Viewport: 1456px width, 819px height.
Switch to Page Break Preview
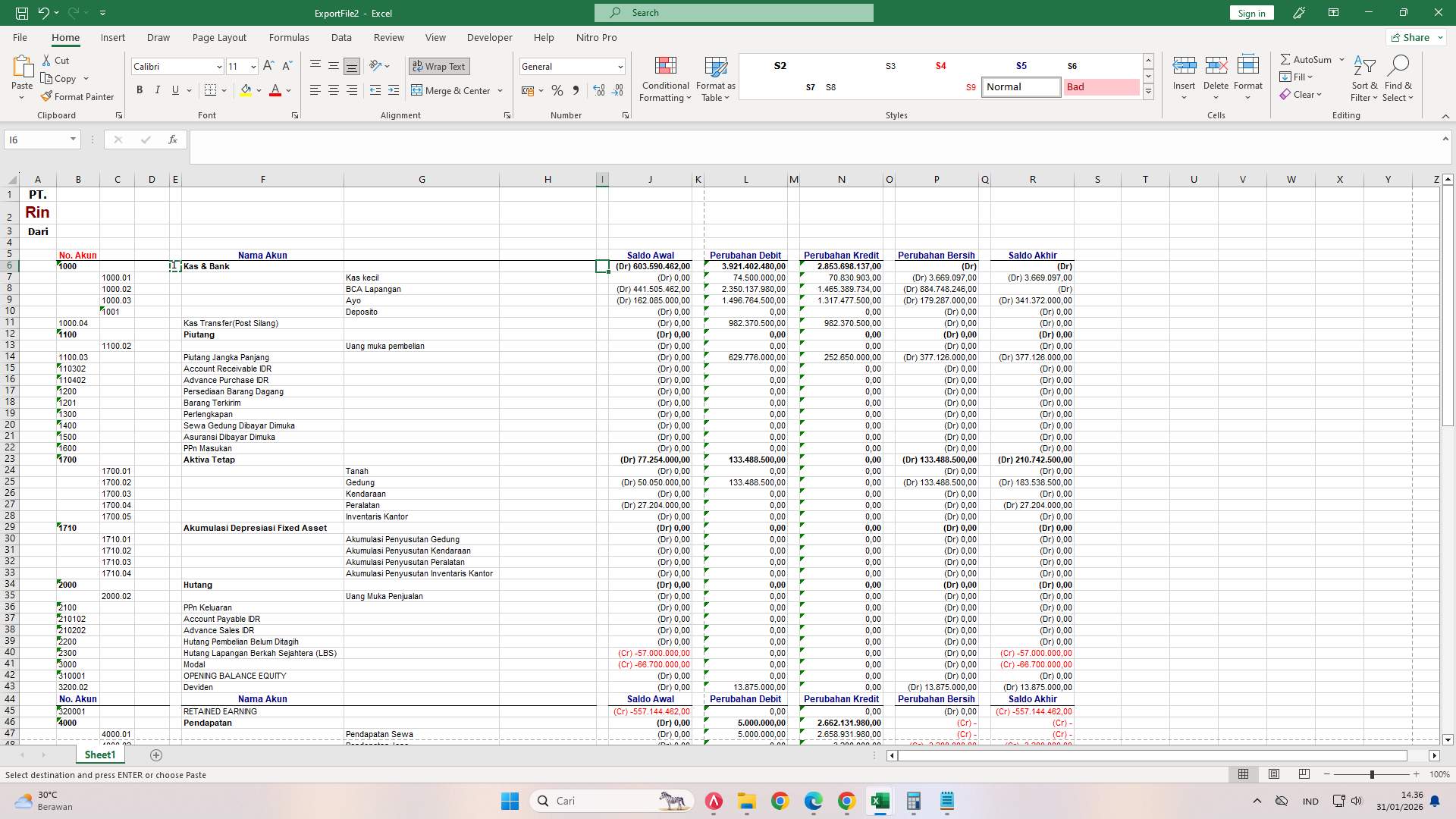(x=1304, y=774)
